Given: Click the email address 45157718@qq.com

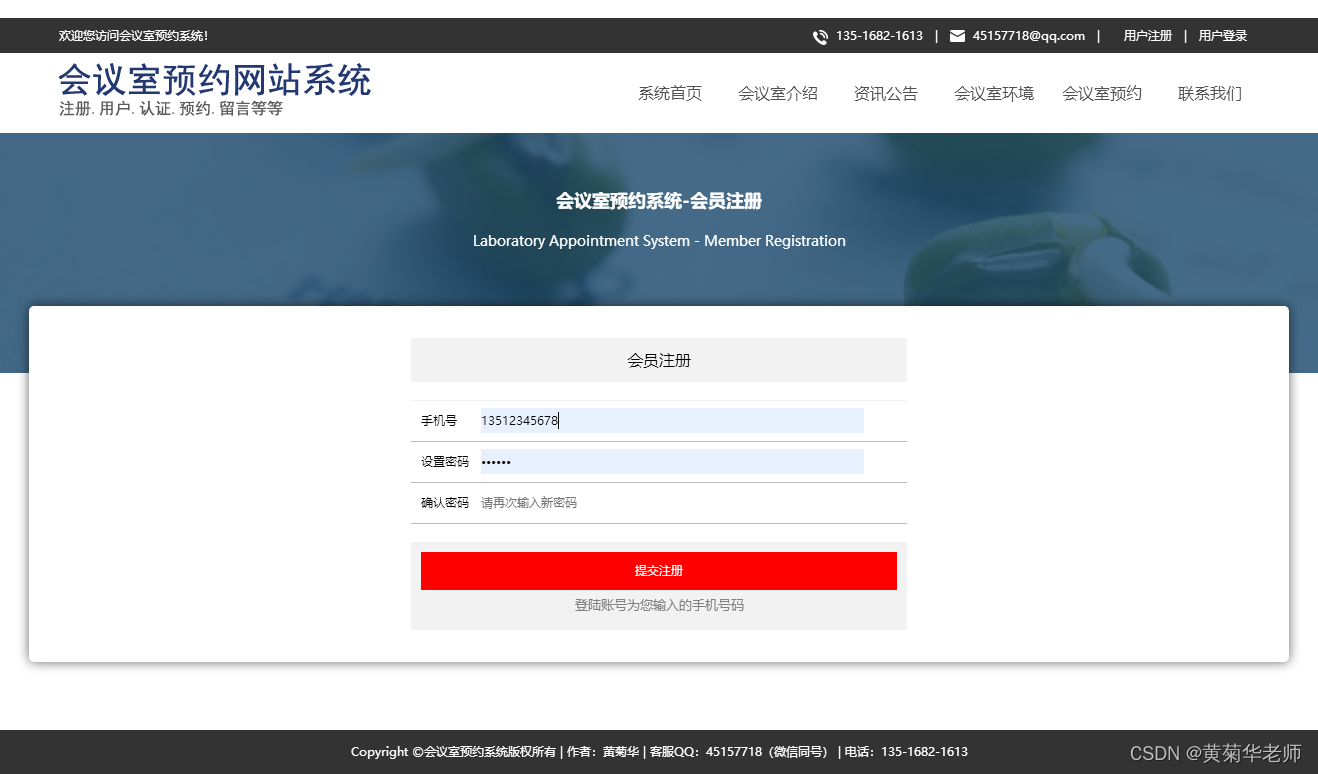Looking at the screenshot, I should pos(1025,35).
